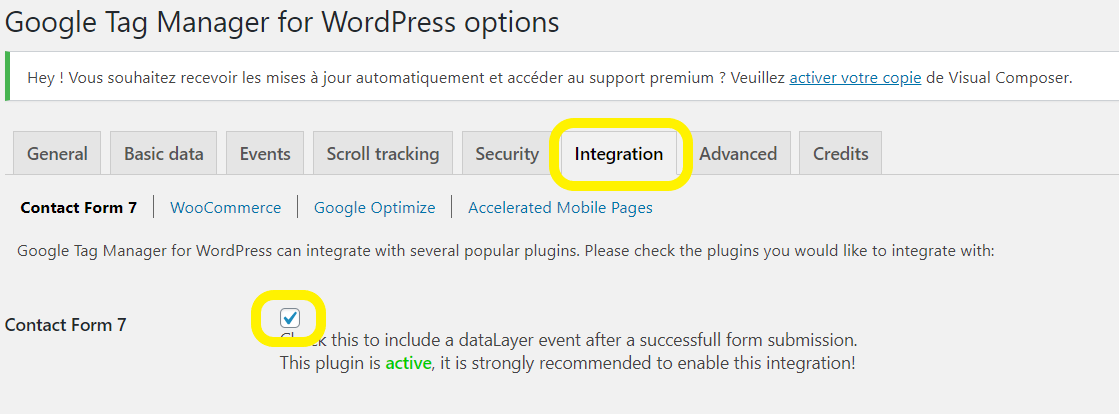The width and height of the screenshot is (1119, 414).
Task: Uncheck the Contact Form 7 integration checkbox
Action: (x=290, y=318)
